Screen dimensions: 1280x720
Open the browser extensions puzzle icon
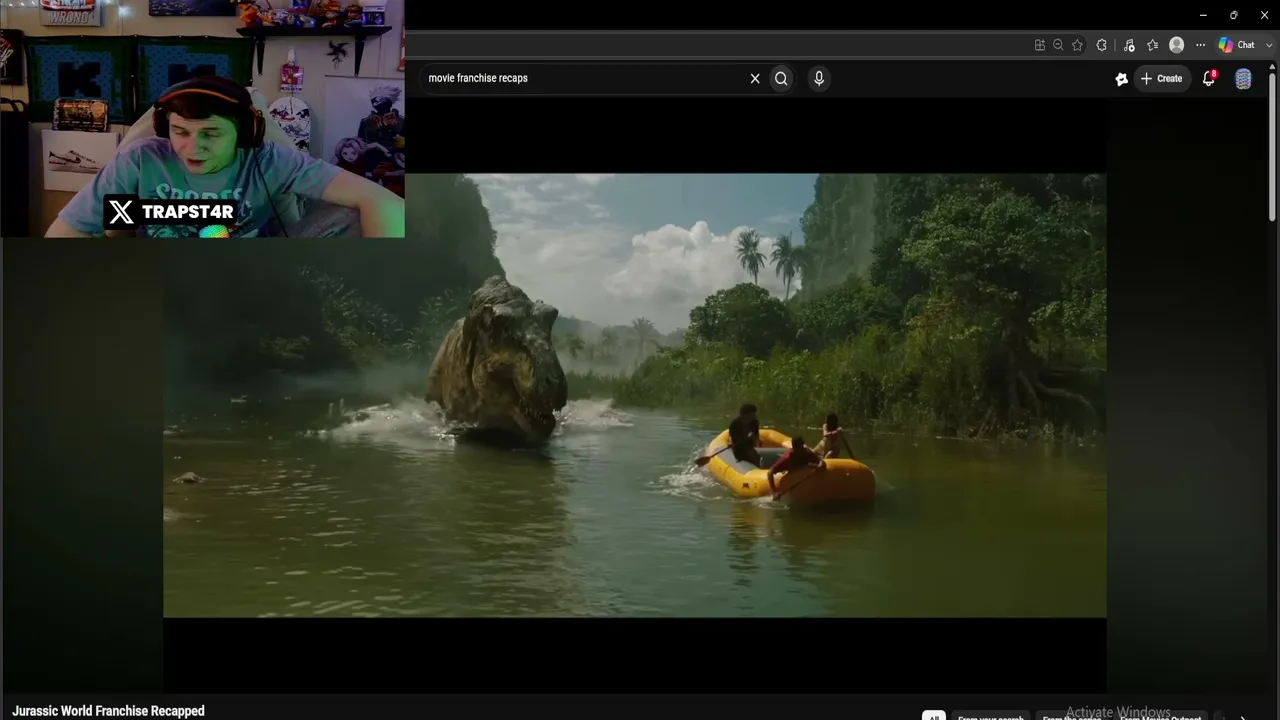(1102, 45)
